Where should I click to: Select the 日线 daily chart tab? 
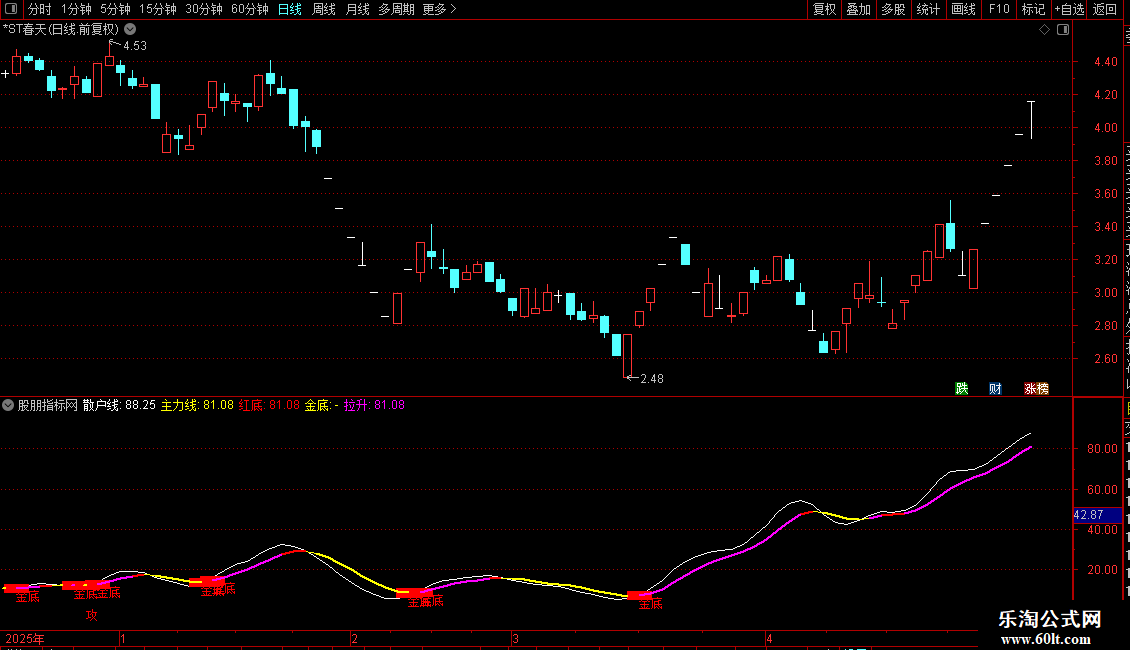point(290,9)
